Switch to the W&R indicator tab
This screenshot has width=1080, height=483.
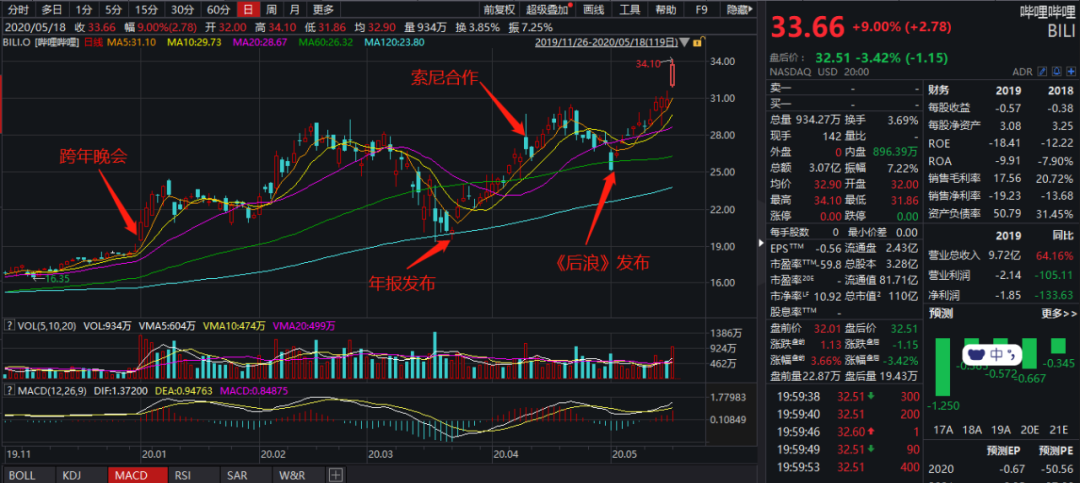pos(291,475)
